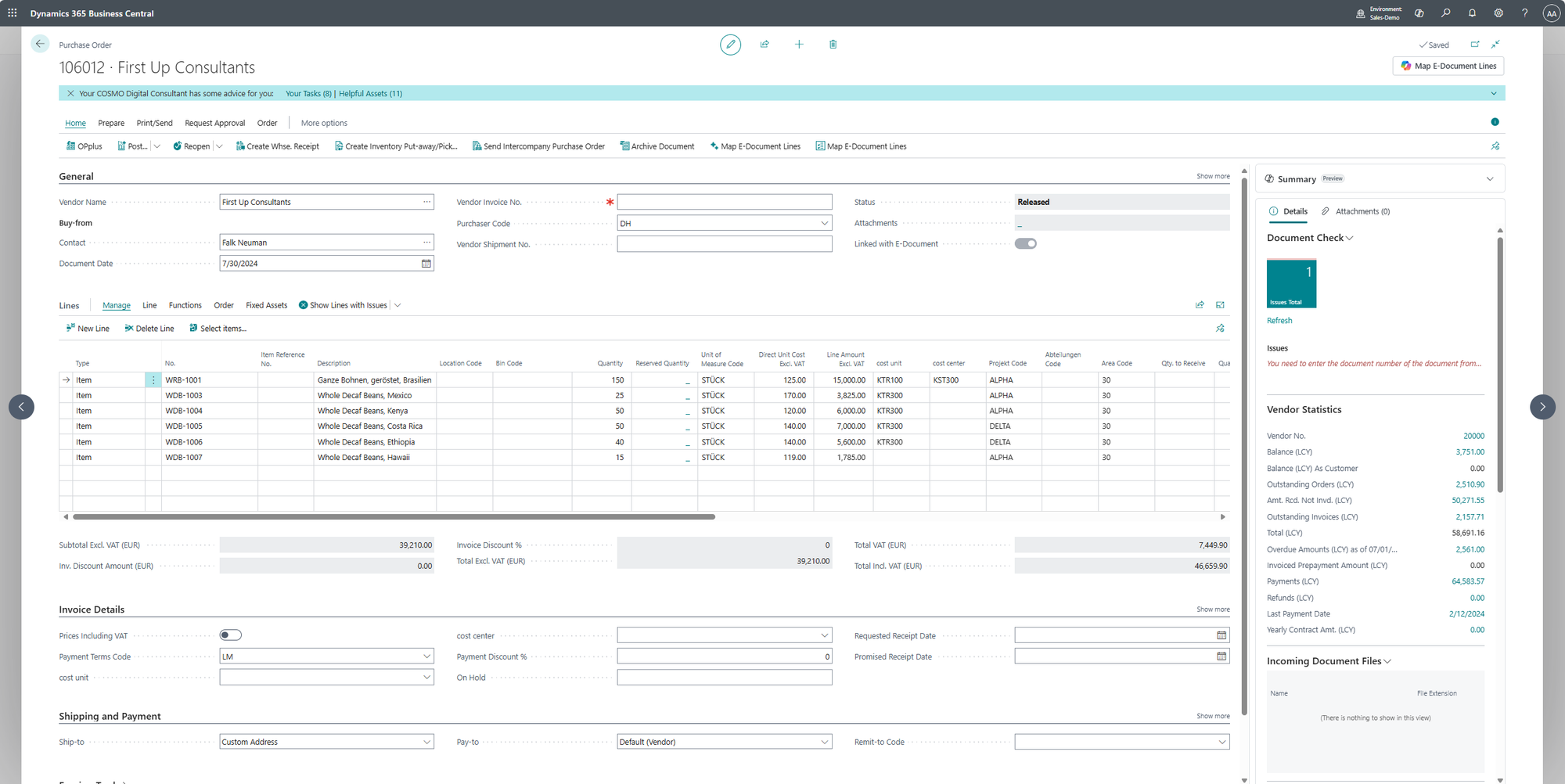Dismiss the COSMO Digital Consultant banner
Image resolution: width=1565 pixels, height=784 pixels.
click(70, 94)
